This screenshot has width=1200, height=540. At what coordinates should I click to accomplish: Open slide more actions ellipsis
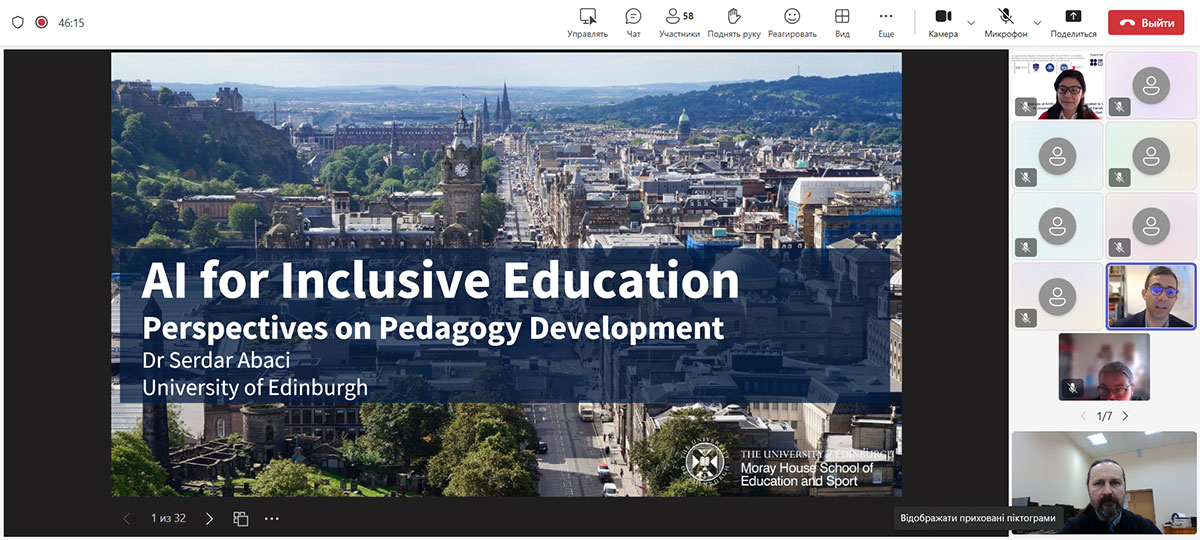point(272,518)
